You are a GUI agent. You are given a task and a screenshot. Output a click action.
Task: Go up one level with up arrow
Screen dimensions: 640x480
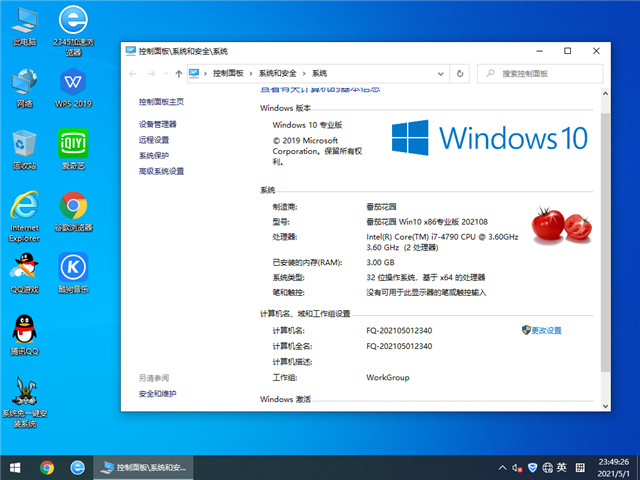(178, 74)
